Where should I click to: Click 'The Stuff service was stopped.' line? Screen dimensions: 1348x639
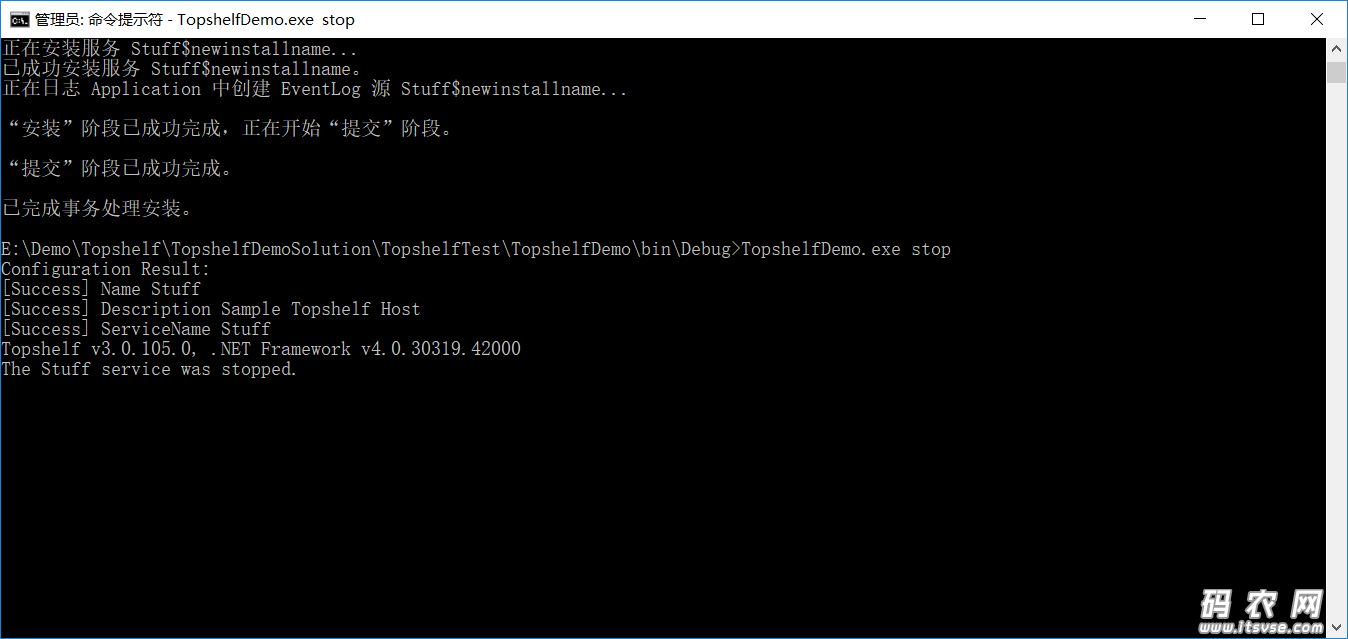click(x=149, y=369)
